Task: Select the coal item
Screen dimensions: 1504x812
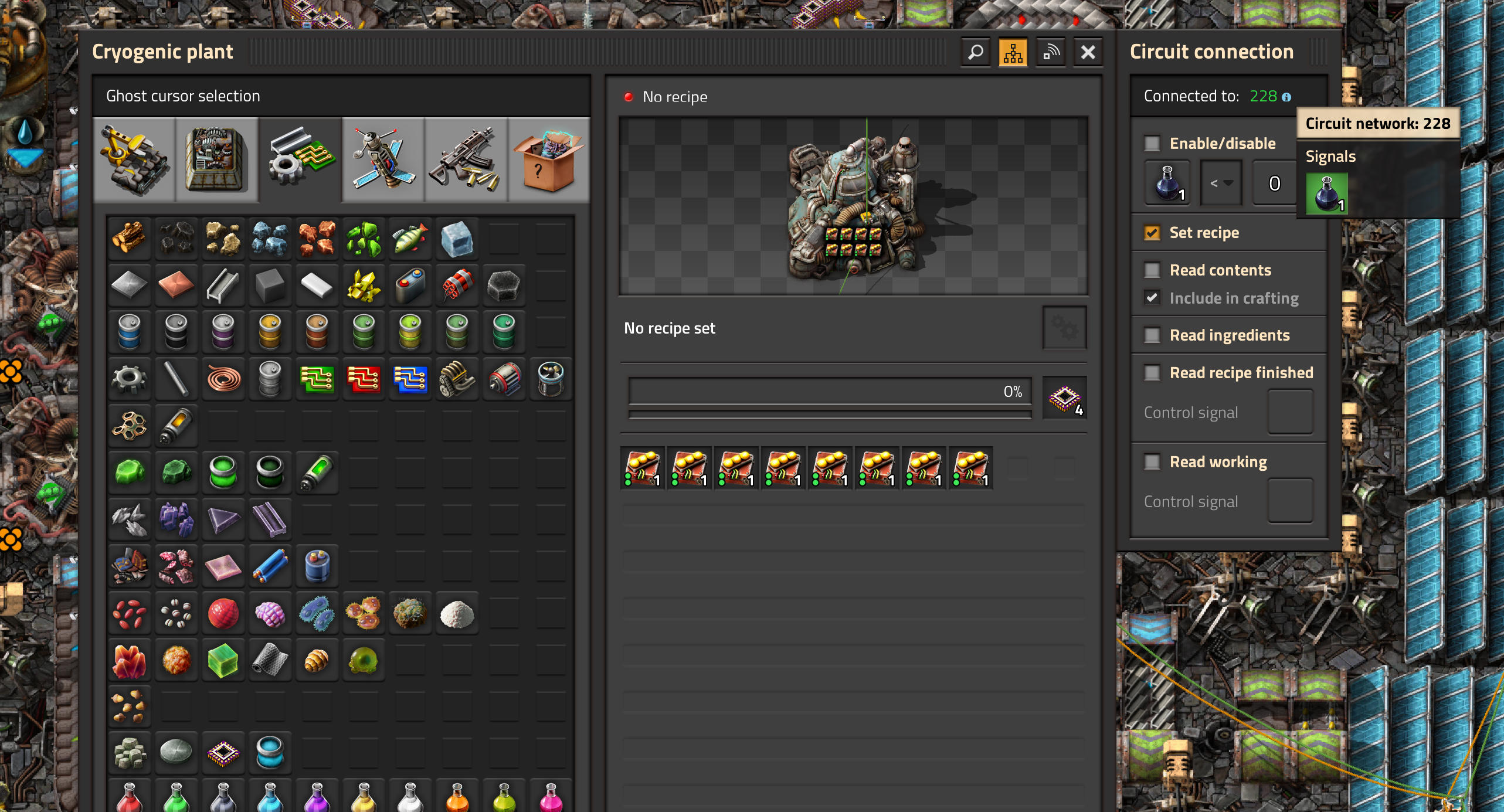Action: pyautogui.click(x=176, y=238)
